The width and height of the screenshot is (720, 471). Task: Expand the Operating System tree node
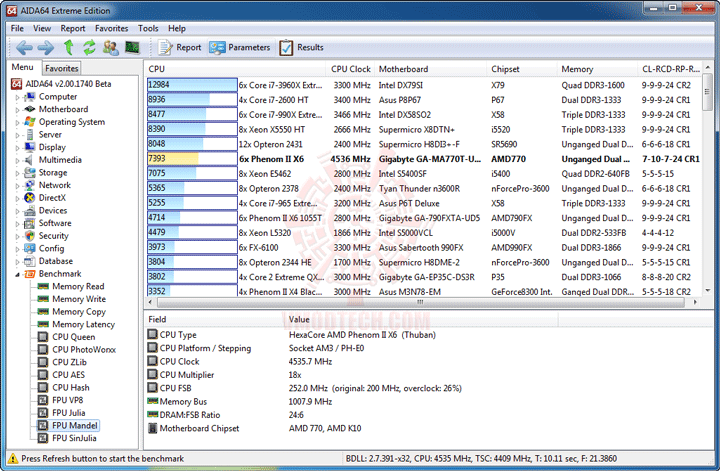point(17,123)
